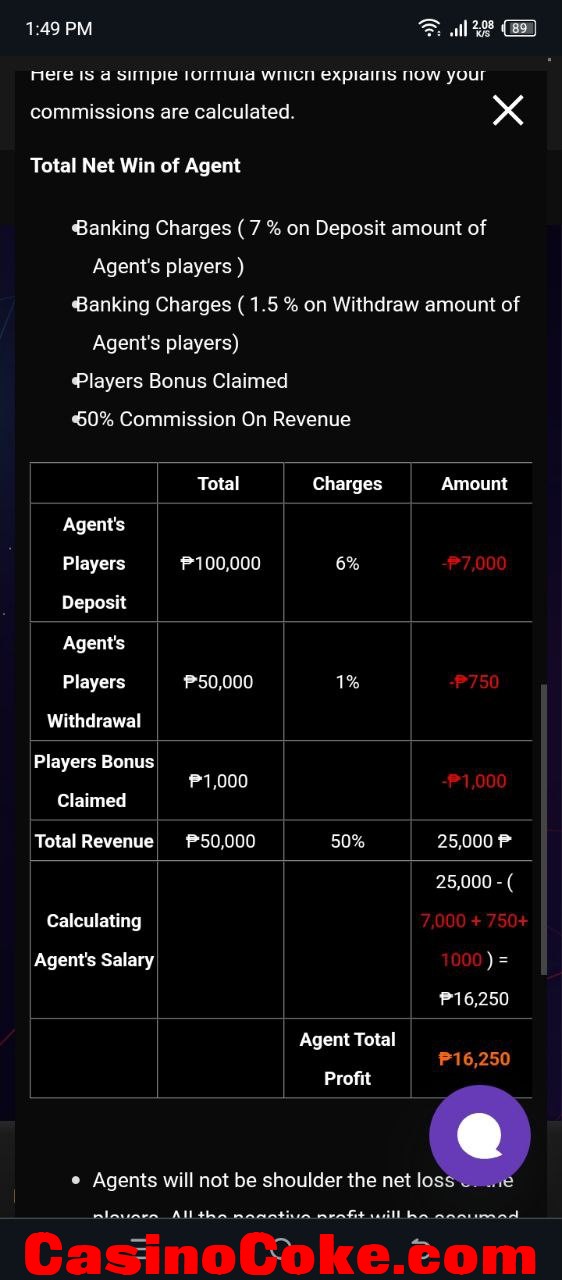Tap the battery level indicator
The image size is (562, 1280).
[519, 28]
